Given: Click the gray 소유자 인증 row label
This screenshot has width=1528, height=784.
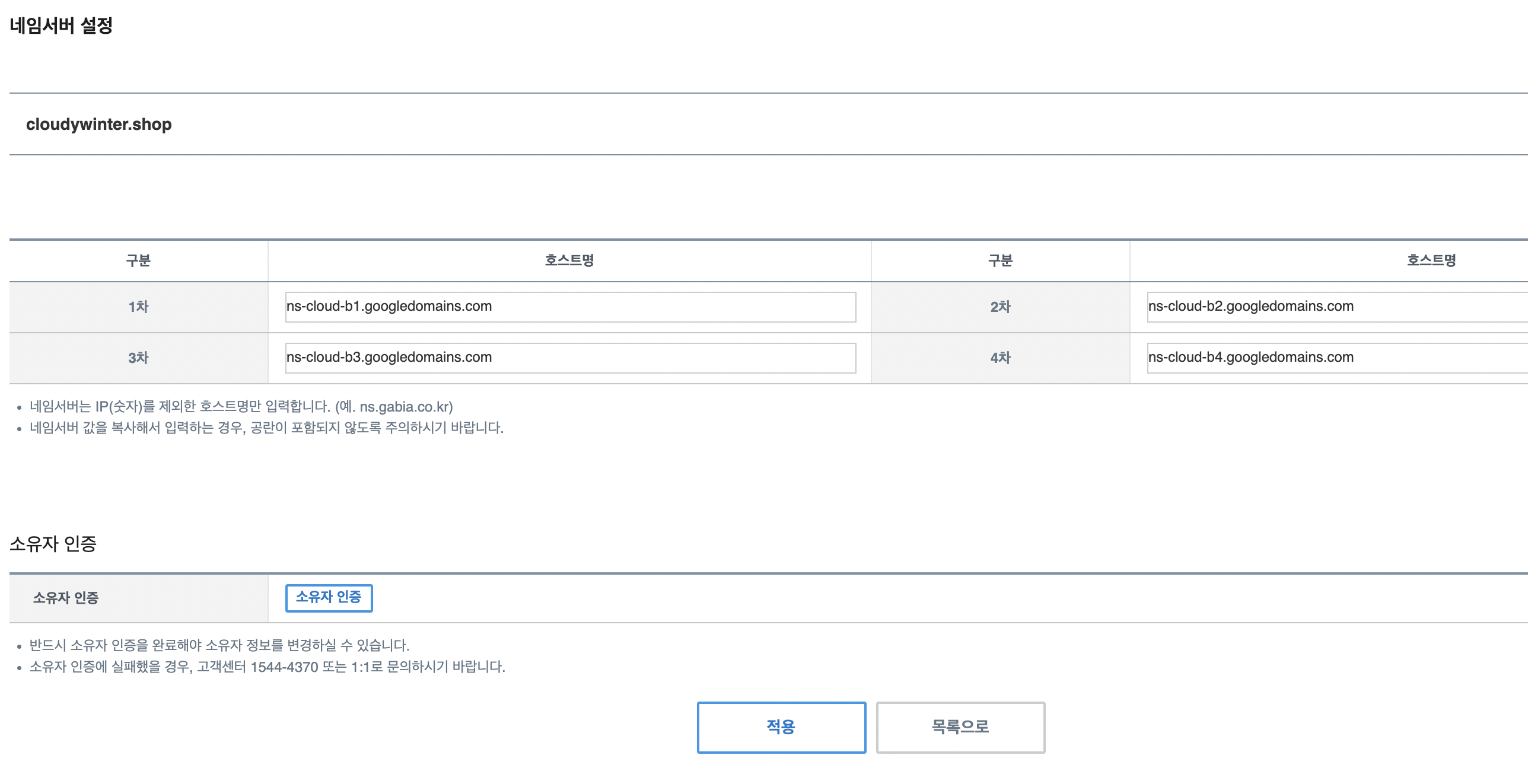Looking at the screenshot, I should click(x=66, y=598).
